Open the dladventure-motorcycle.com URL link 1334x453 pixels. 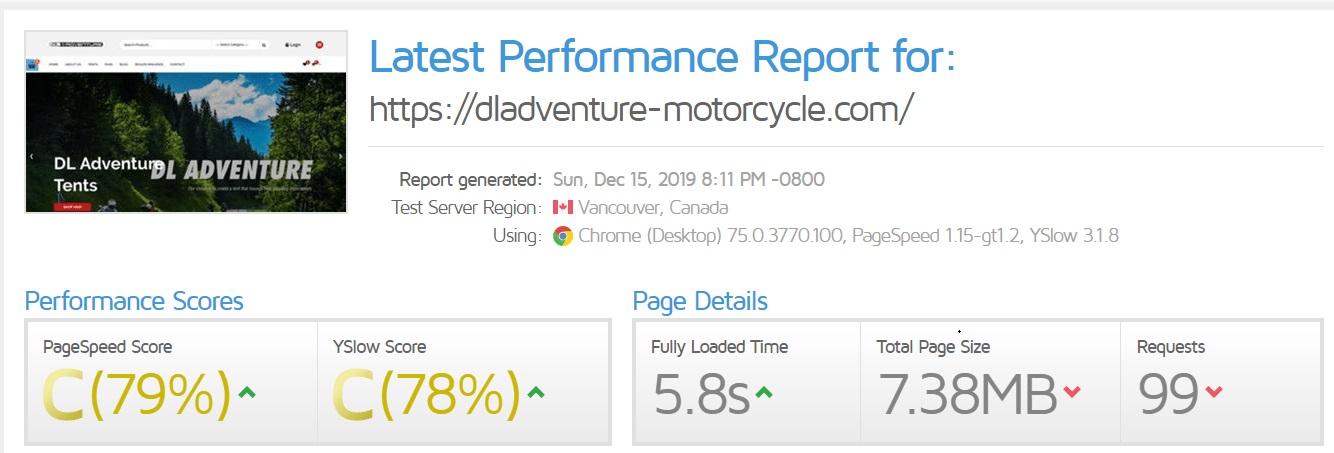point(641,108)
